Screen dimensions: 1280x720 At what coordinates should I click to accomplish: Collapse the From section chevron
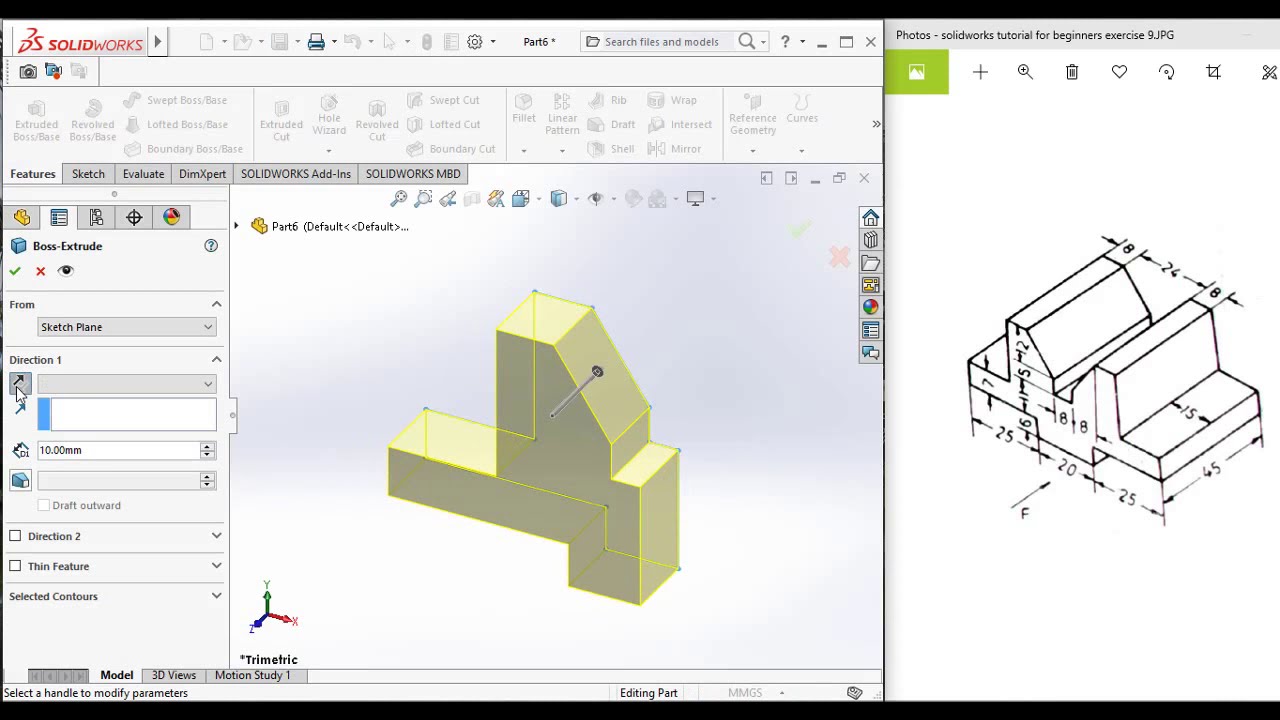216,304
